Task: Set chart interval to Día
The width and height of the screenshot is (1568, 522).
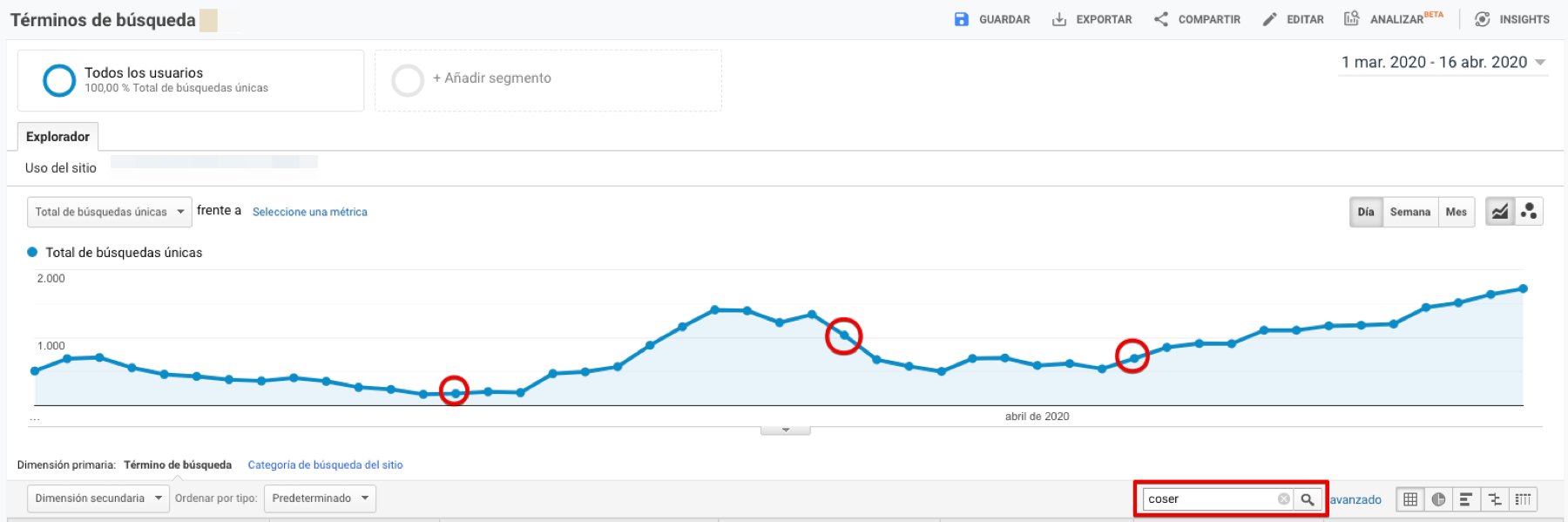Action: coord(1365,212)
